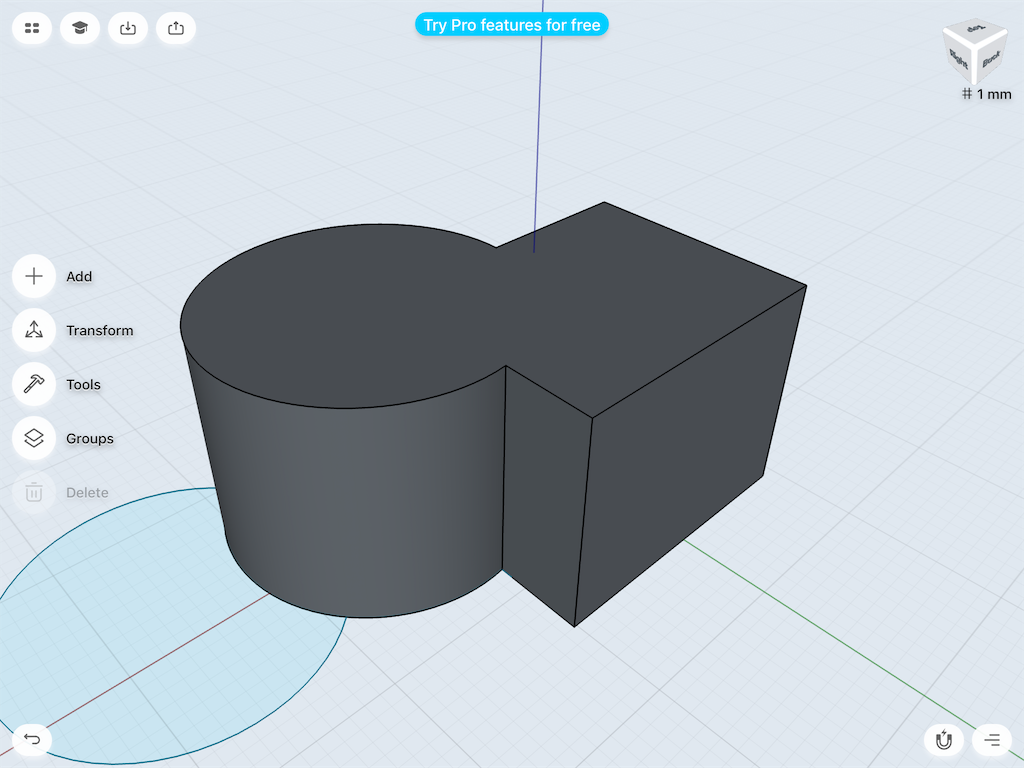The height and width of the screenshot is (768, 1024).
Task: Toggle the magnet snapping button
Action: pyautogui.click(x=944, y=740)
